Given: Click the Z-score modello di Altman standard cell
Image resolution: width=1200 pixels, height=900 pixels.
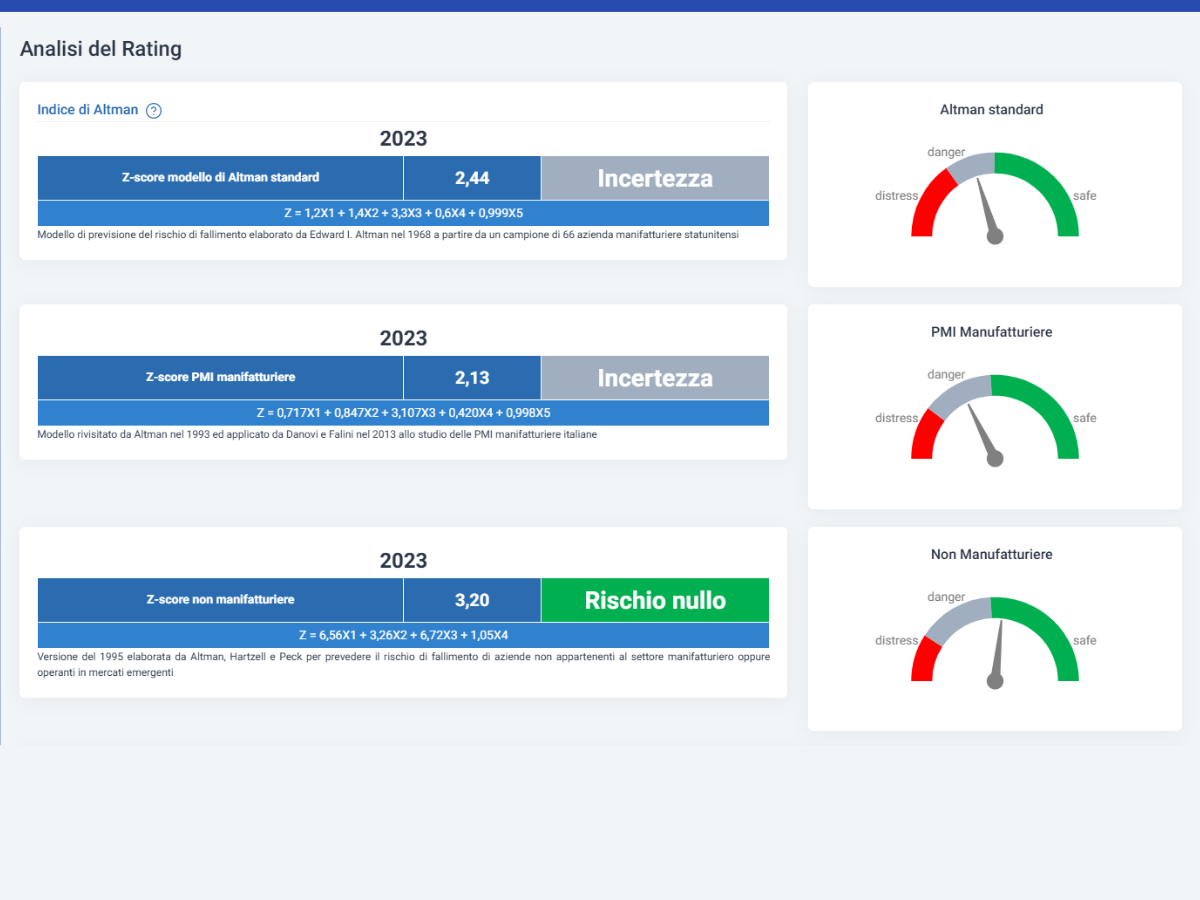Looking at the screenshot, I should pos(221,178).
